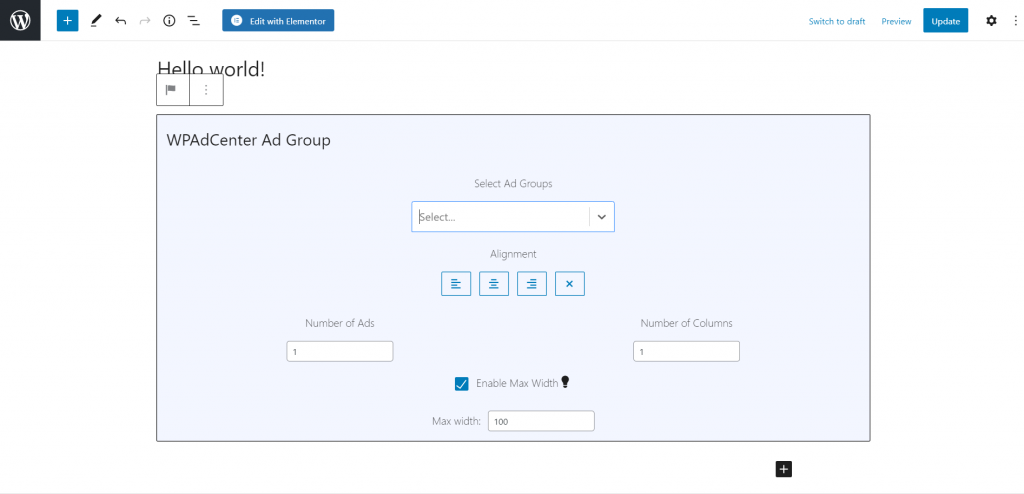Open block options three-dots menu
The height and width of the screenshot is (494, 1024).
(206, 90)
